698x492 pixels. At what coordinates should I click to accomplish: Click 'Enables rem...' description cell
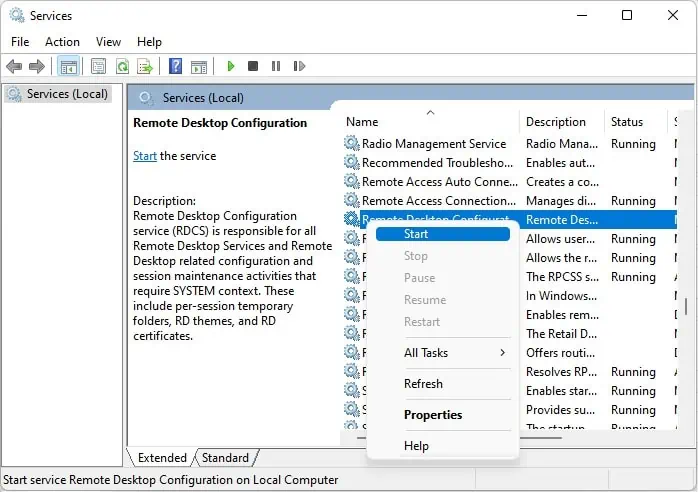[x=562, y=315]
